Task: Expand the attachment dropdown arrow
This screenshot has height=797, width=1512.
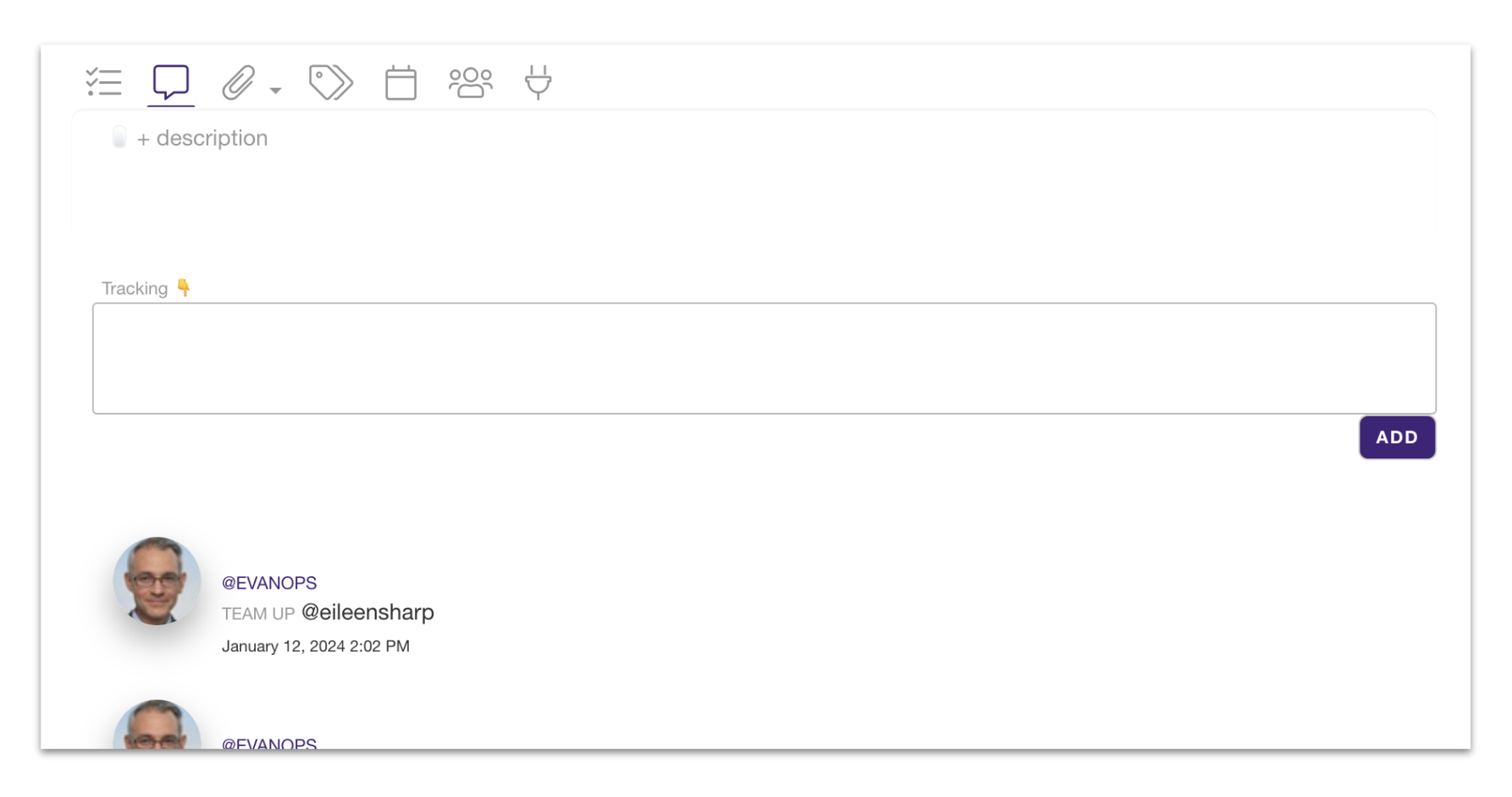Action: (275, 91)
